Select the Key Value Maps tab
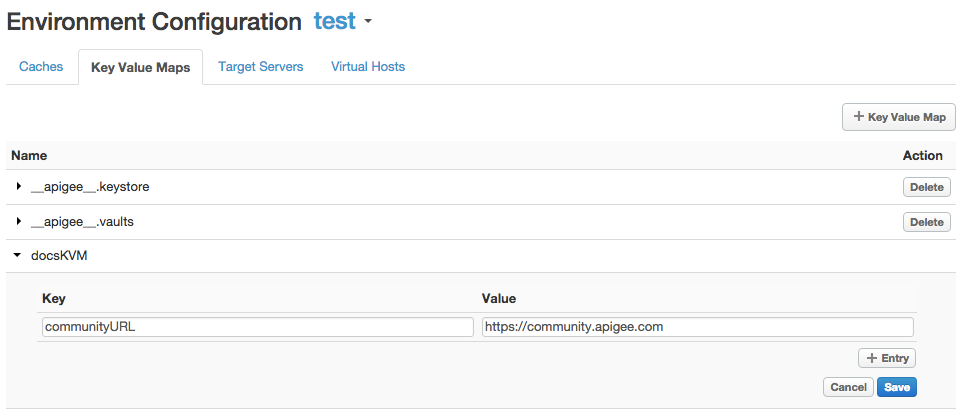The height and width of the screenshot is (414, 964). pos(140,68)
